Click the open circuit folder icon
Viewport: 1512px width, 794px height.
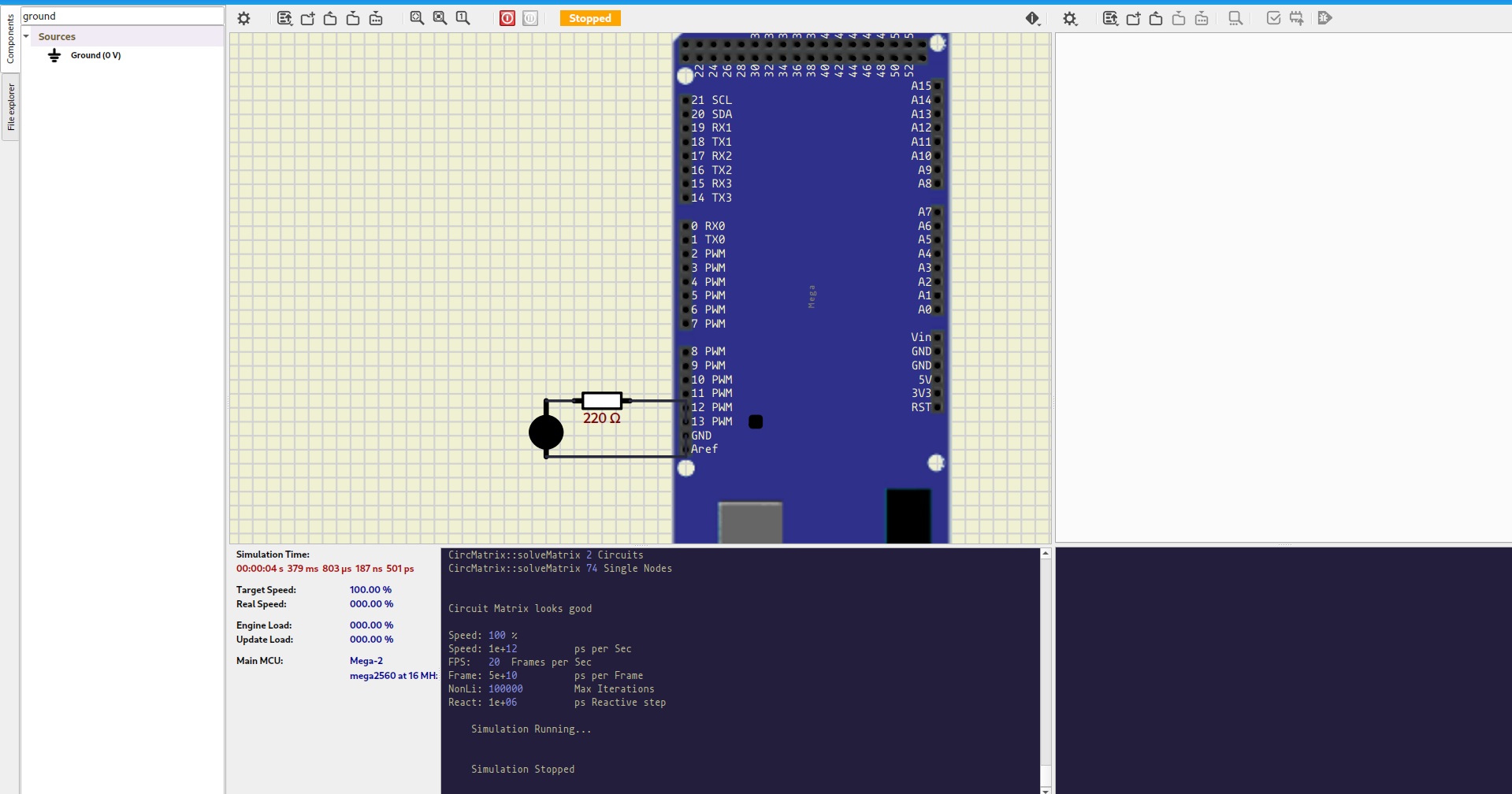330,18
